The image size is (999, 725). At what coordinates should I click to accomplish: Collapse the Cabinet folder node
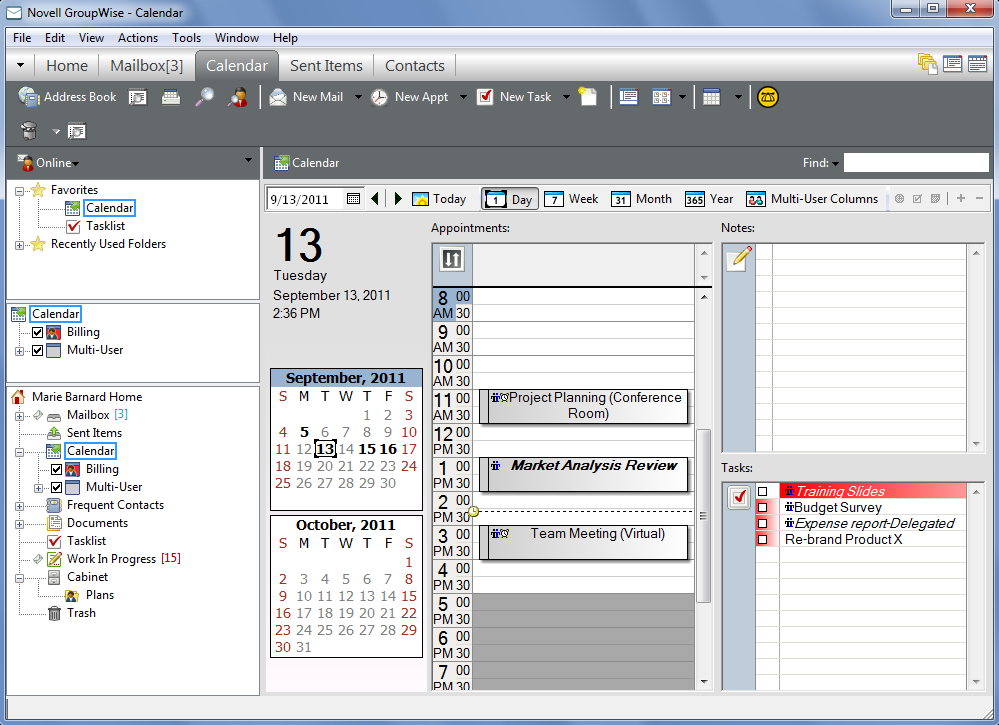(x=19, y=578)
